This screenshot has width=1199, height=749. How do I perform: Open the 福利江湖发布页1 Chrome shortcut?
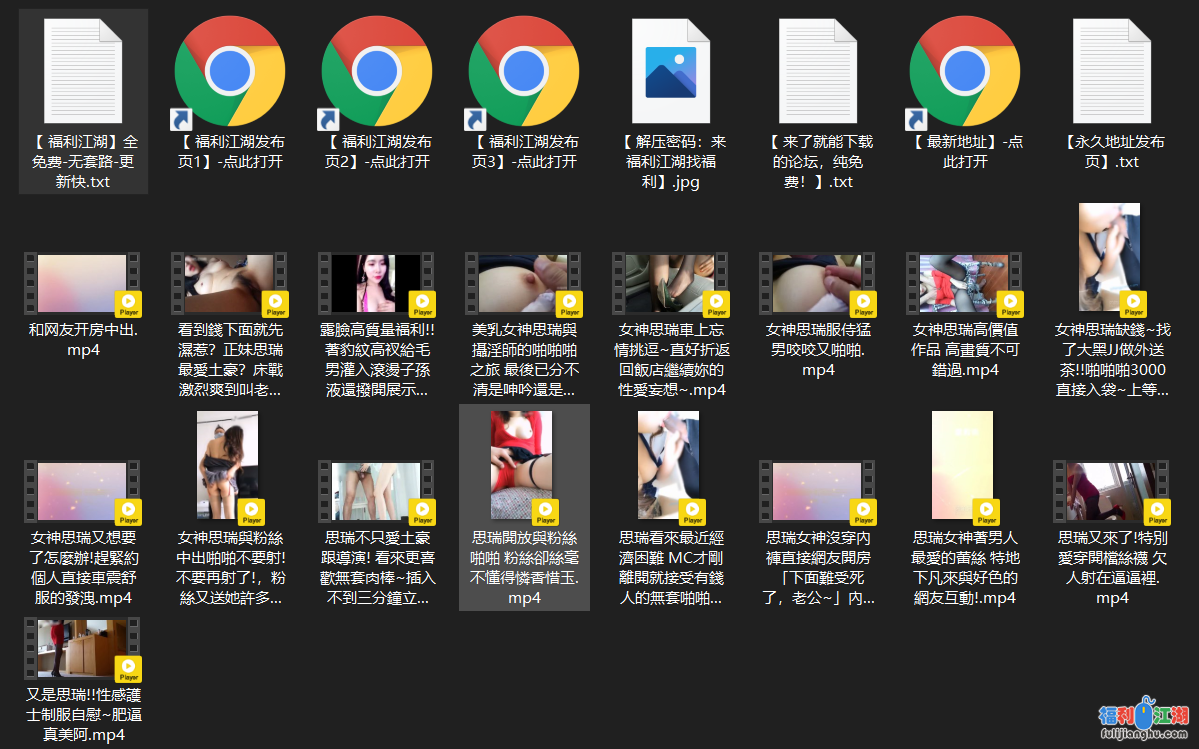click(230, 77)
